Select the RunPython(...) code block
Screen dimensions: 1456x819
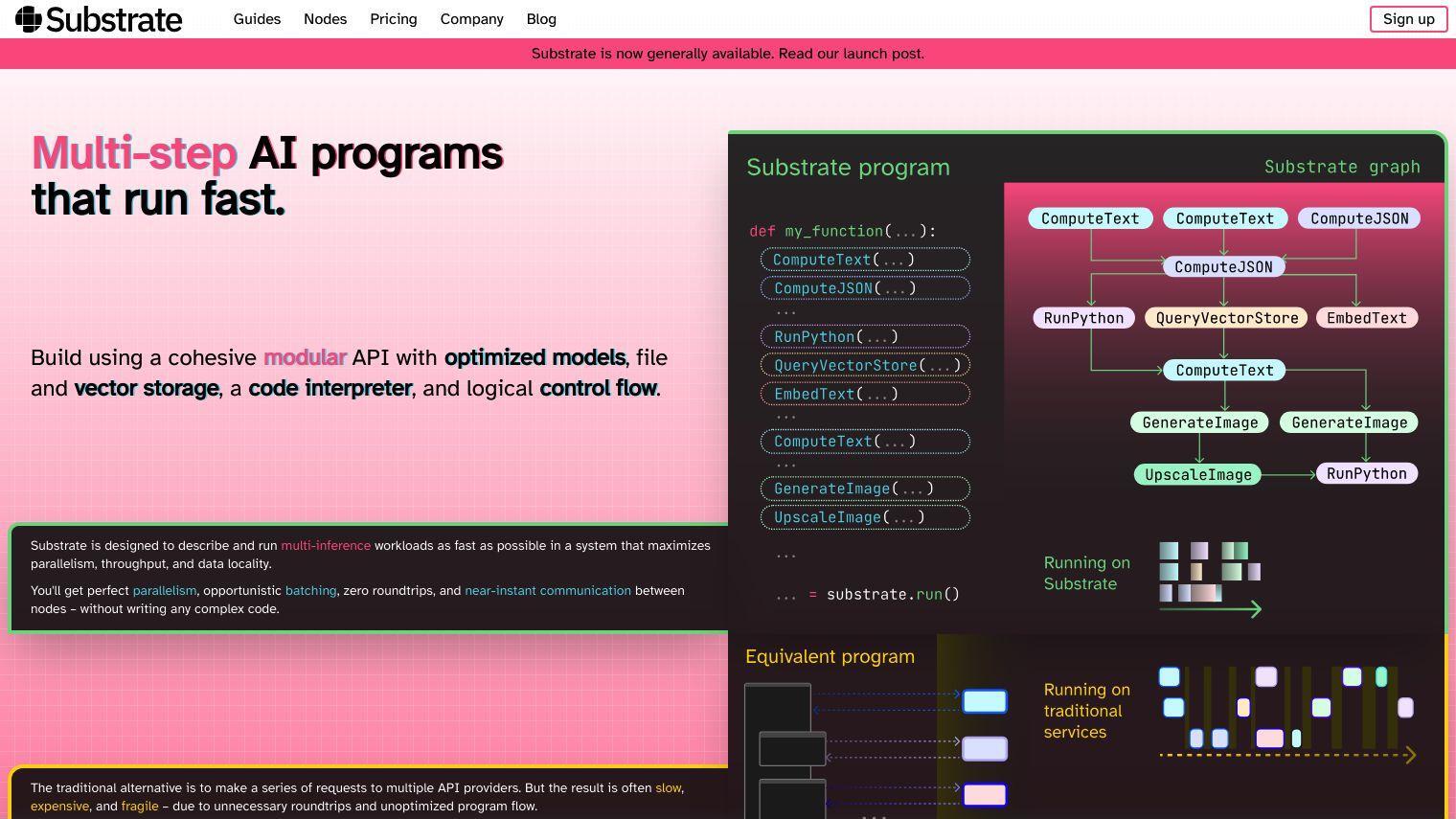click(865, 336)
